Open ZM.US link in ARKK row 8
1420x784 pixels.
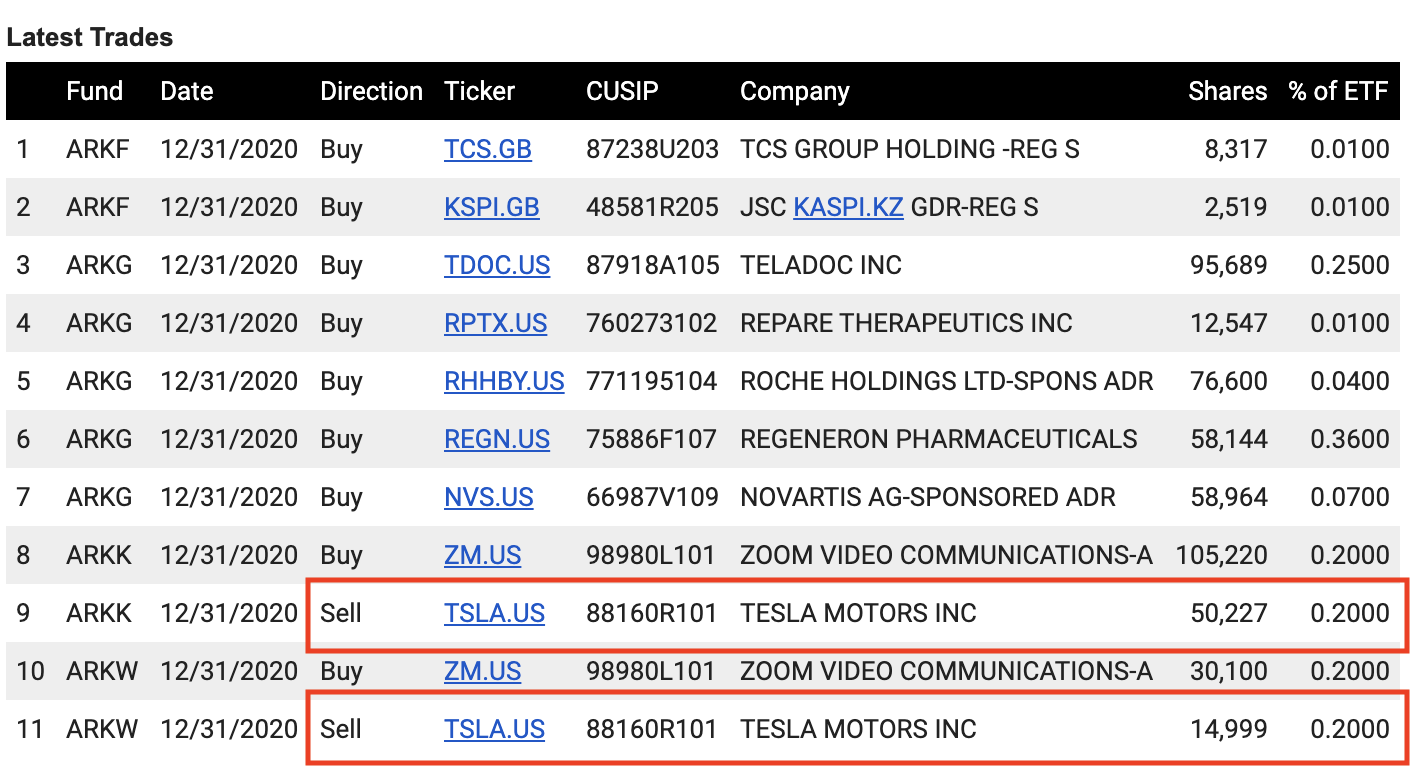pos(483,556)
